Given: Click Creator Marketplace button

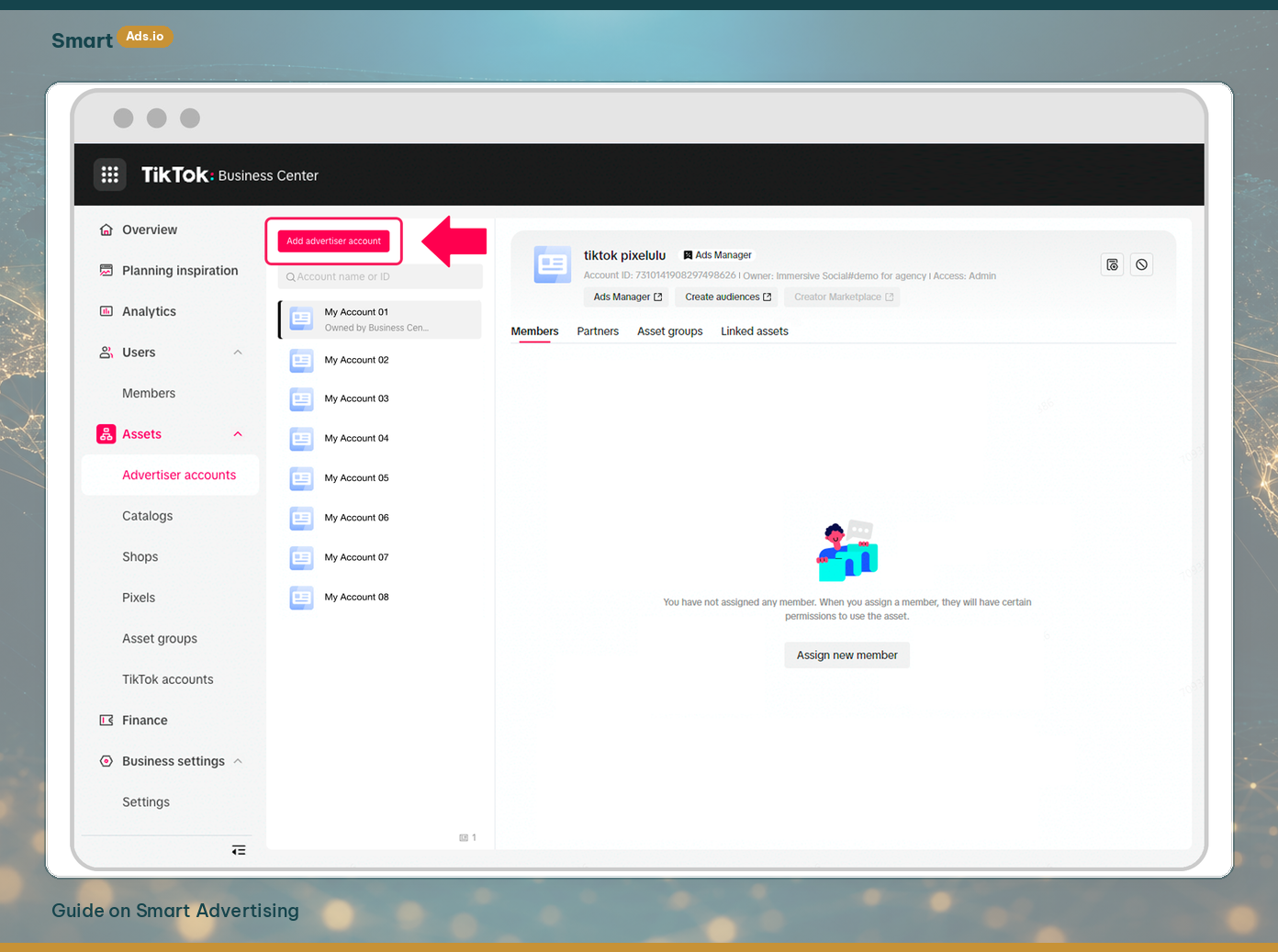Looking at the screenshot, I should (843, 297).
